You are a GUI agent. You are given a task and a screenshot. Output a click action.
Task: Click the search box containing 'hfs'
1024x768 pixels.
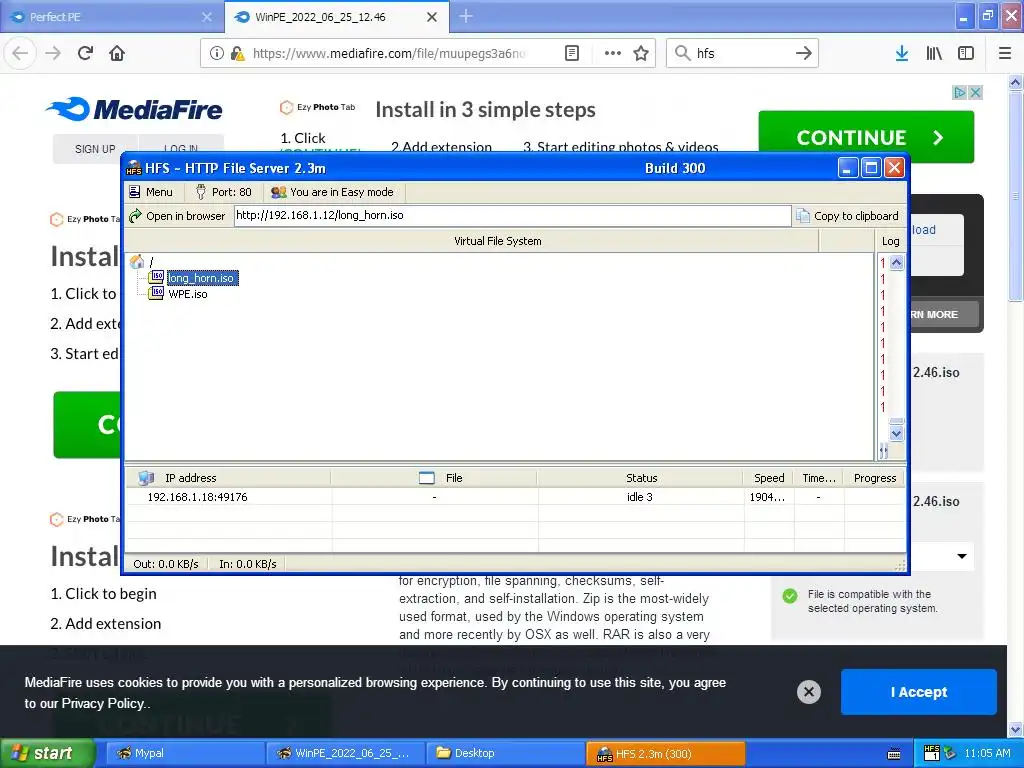pos(742,53)
